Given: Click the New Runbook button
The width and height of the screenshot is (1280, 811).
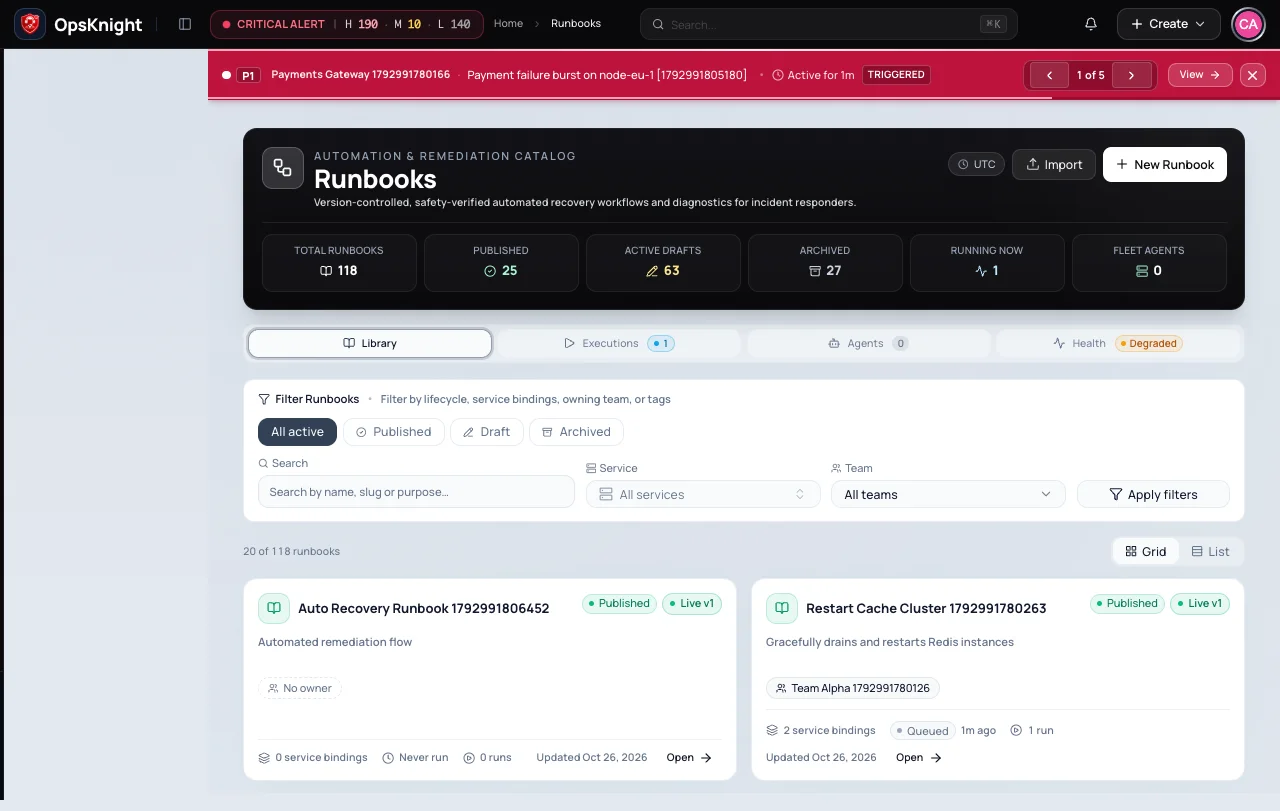Looking at the screenshot, I should pyautogui.click(x=1165, y=165).
